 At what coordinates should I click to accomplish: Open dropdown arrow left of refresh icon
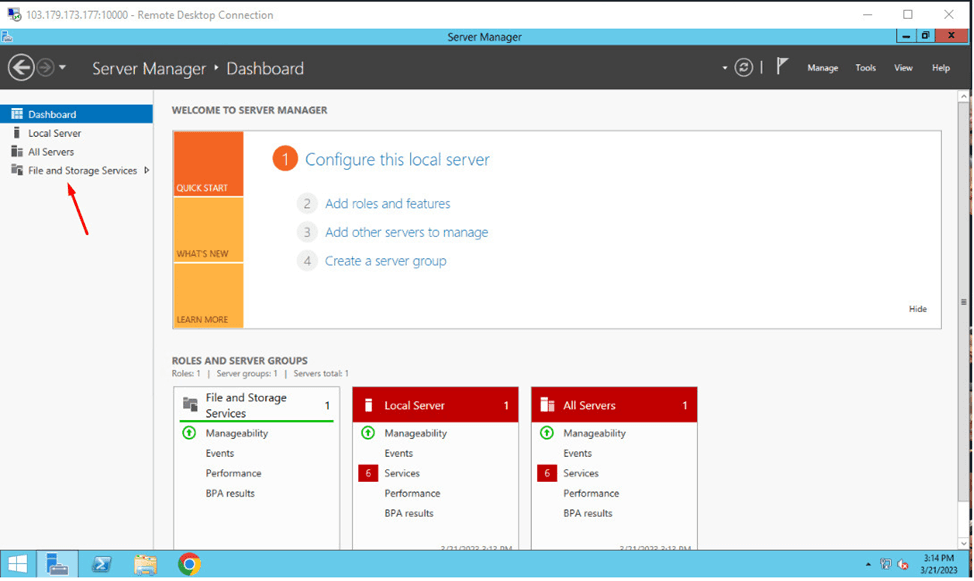click(x=724, y=68)
